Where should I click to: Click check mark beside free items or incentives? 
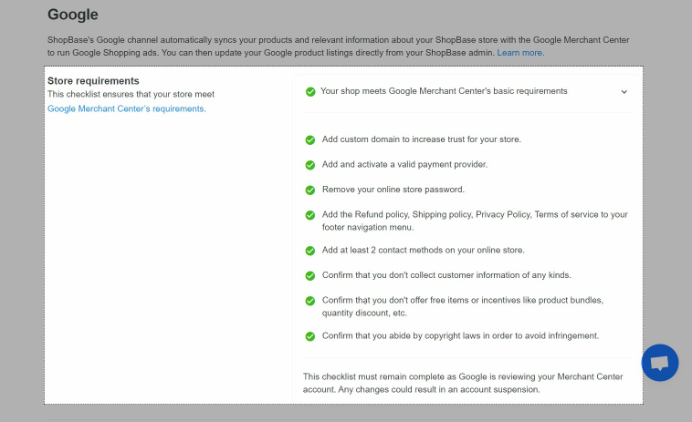pos(310,301)
